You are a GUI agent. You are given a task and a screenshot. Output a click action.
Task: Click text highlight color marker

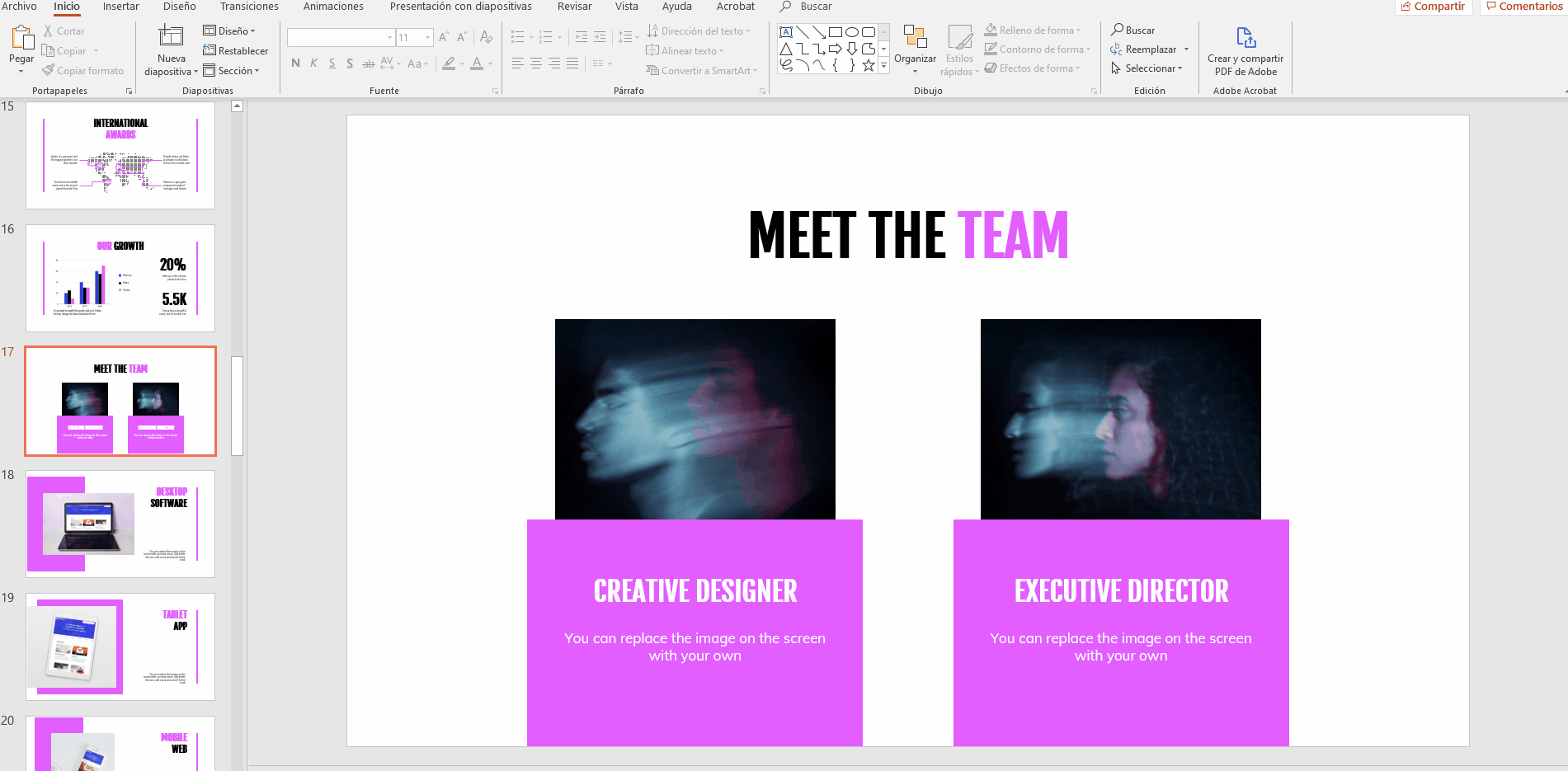click(x=449, y=63)
